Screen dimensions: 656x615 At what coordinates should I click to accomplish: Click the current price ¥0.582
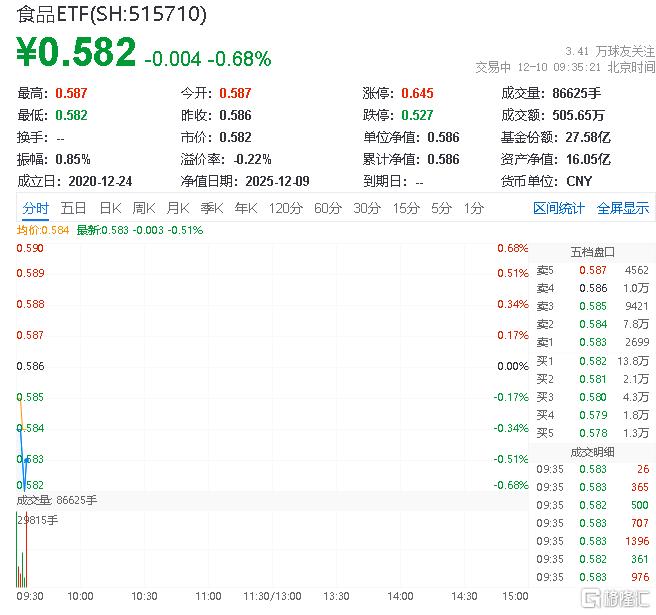(76, 52)
